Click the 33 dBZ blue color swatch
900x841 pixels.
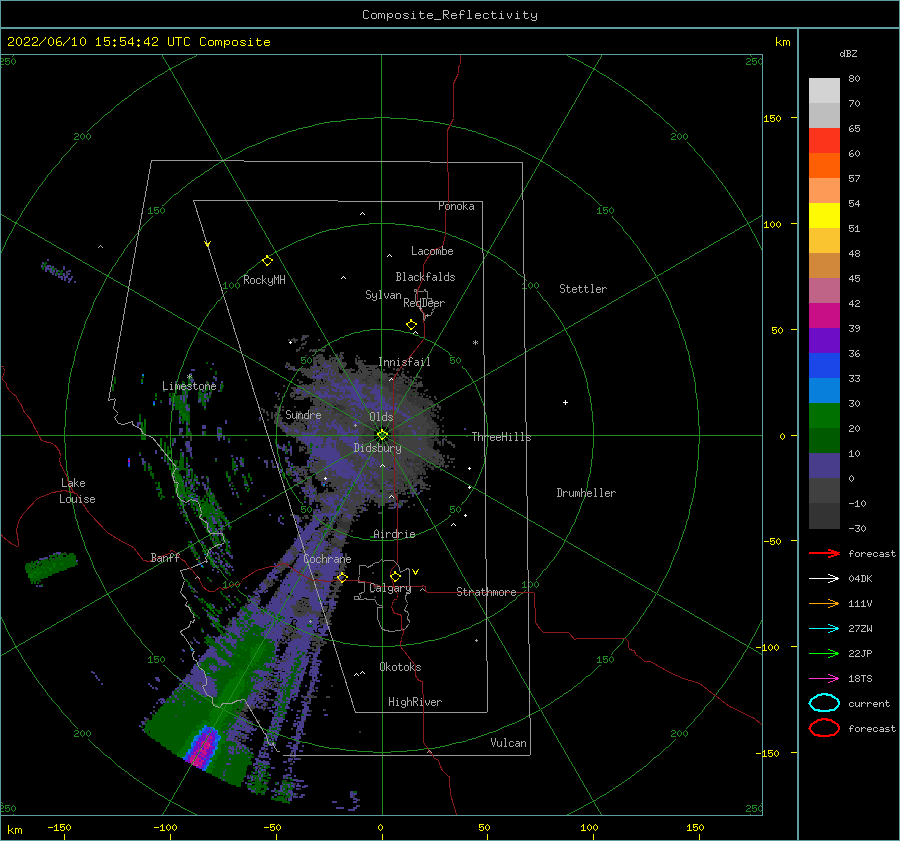[824, 391]
